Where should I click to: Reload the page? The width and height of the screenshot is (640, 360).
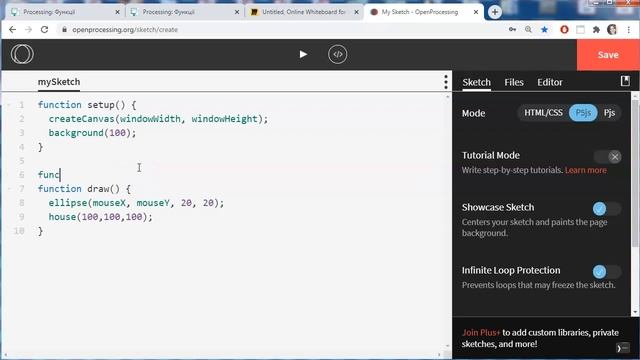click(x=44, y=29)
